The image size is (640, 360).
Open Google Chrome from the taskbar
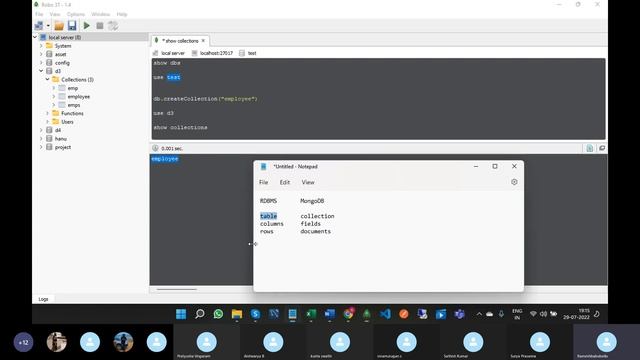(348, 314)
